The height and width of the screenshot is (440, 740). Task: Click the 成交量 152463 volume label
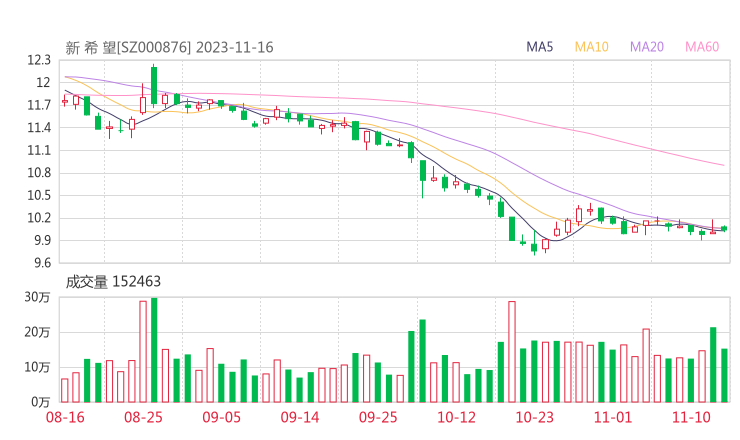click(x=113, y=281)
